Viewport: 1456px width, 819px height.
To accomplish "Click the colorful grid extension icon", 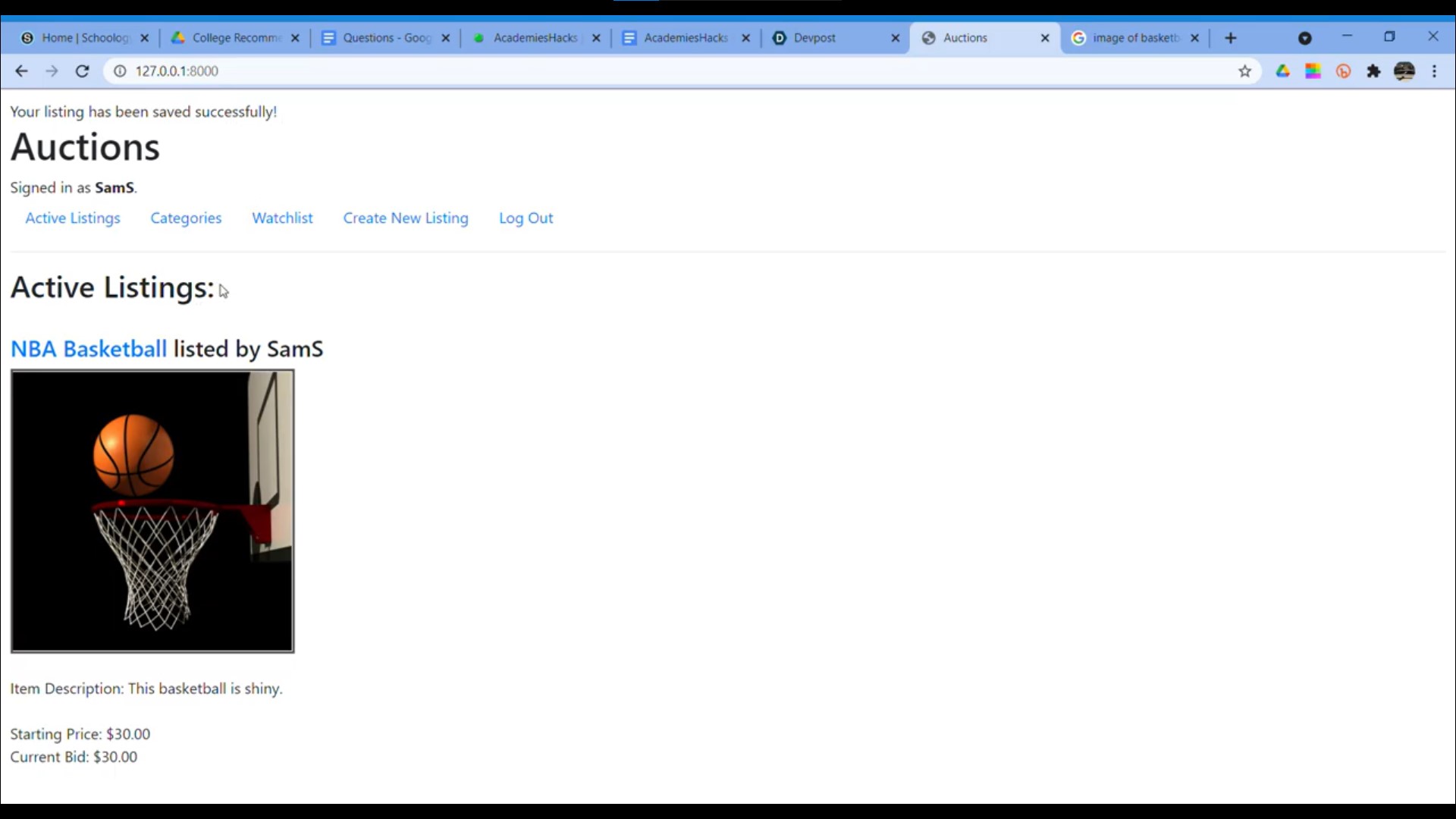I will coord(1313,71).
